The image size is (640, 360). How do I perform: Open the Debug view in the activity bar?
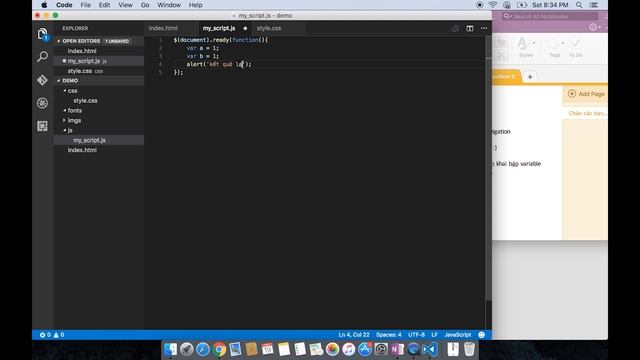pos(42,103)
